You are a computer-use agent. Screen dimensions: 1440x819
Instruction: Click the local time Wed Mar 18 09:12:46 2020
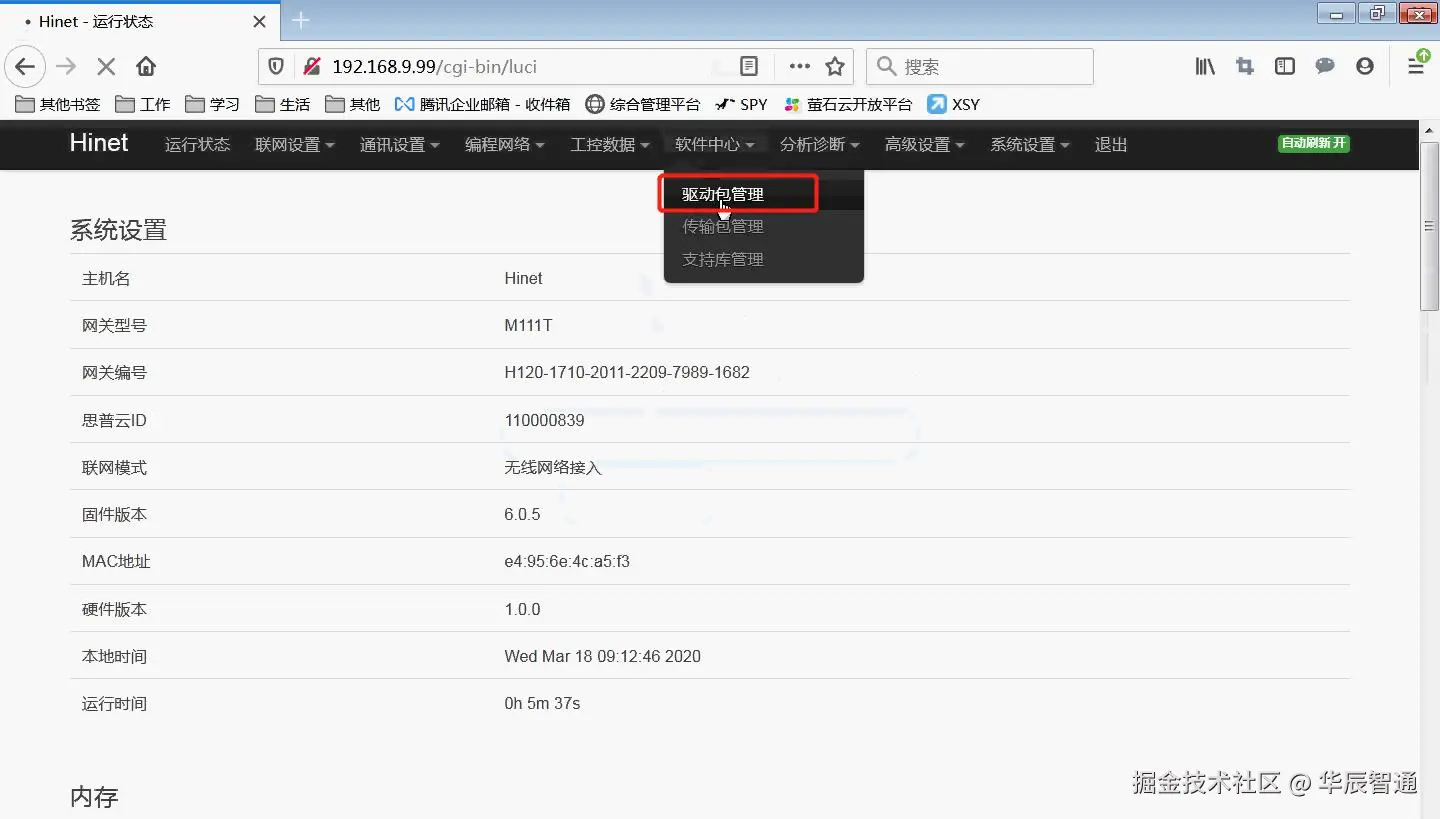(x=602, y=656)
